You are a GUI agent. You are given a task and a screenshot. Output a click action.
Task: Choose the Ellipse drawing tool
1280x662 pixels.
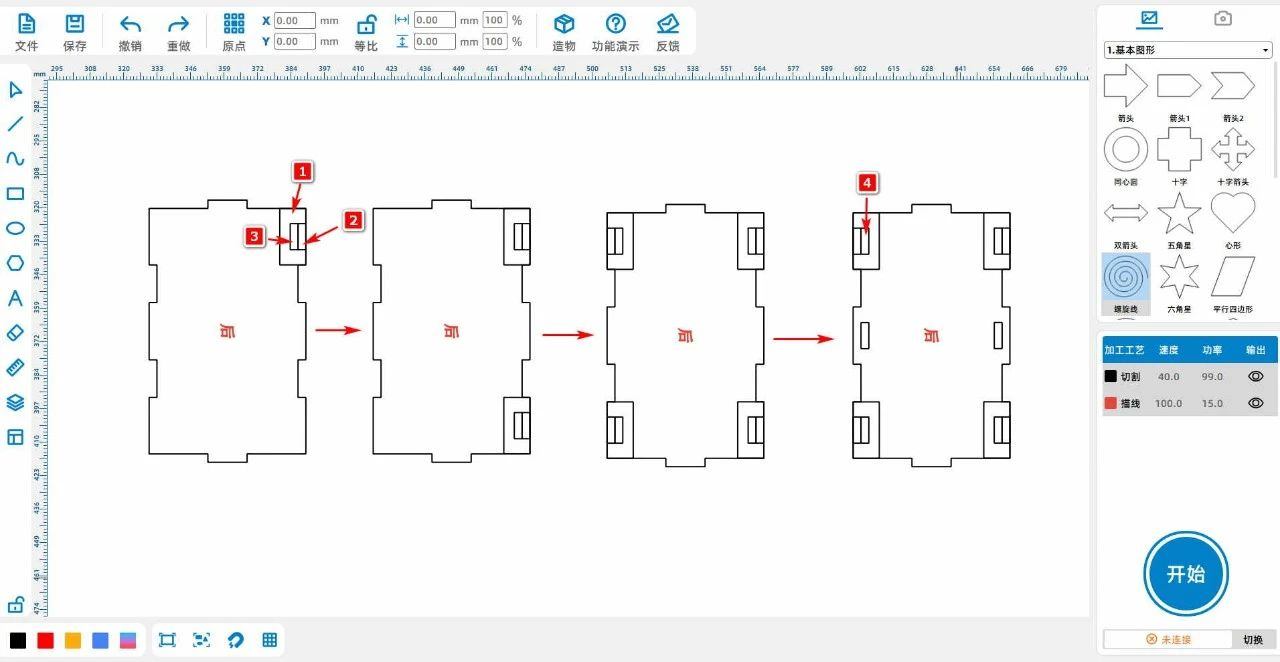(x=15, y=228)
